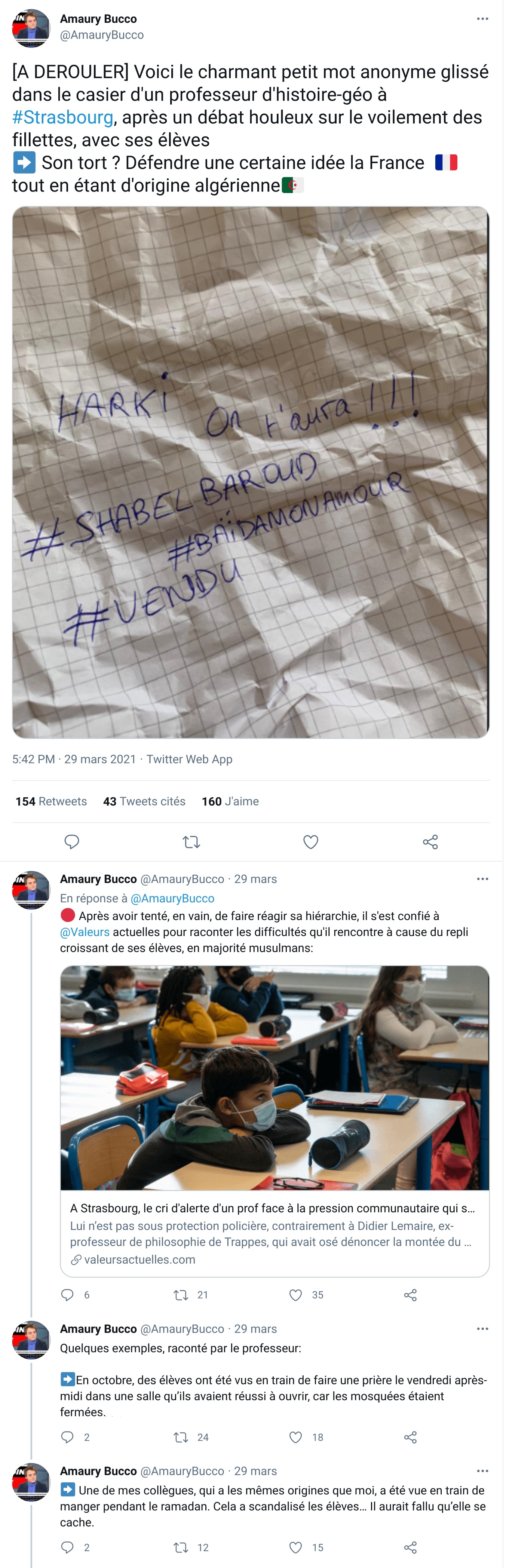Like the main tweet with heart icon
Viewport: 506px width, 1568px height.
(310, 842)
